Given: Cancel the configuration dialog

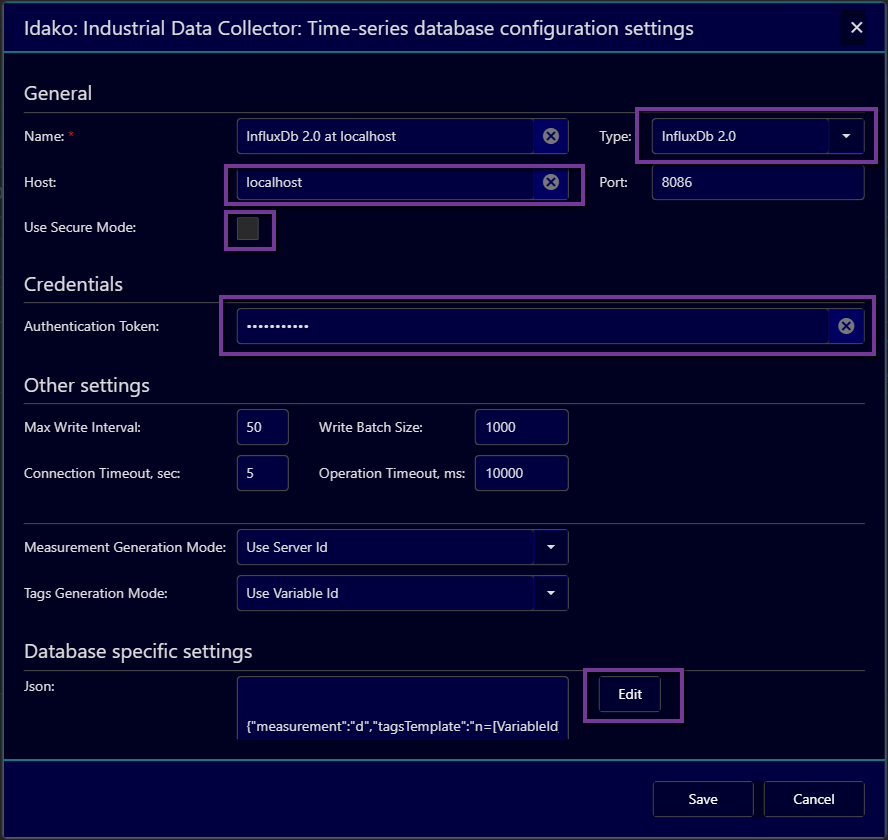Looking at the screenshot, I should (x=813, y=799).
